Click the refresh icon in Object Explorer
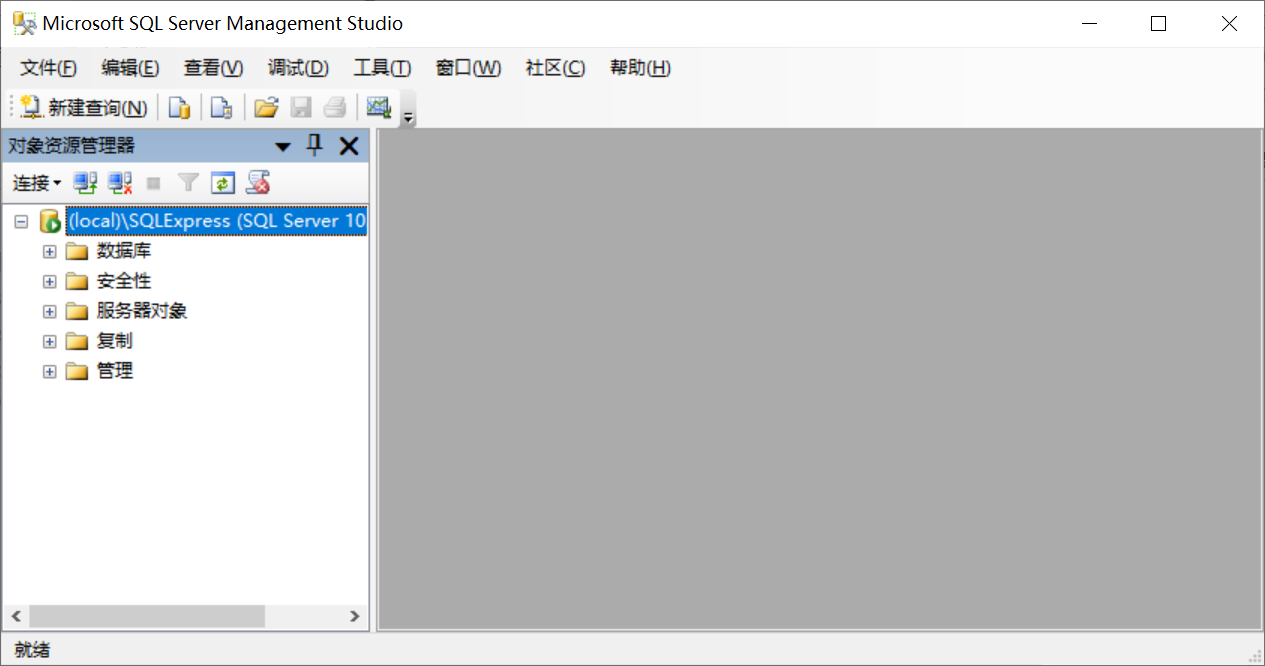 pyautogui.click(x=223, y=183)
